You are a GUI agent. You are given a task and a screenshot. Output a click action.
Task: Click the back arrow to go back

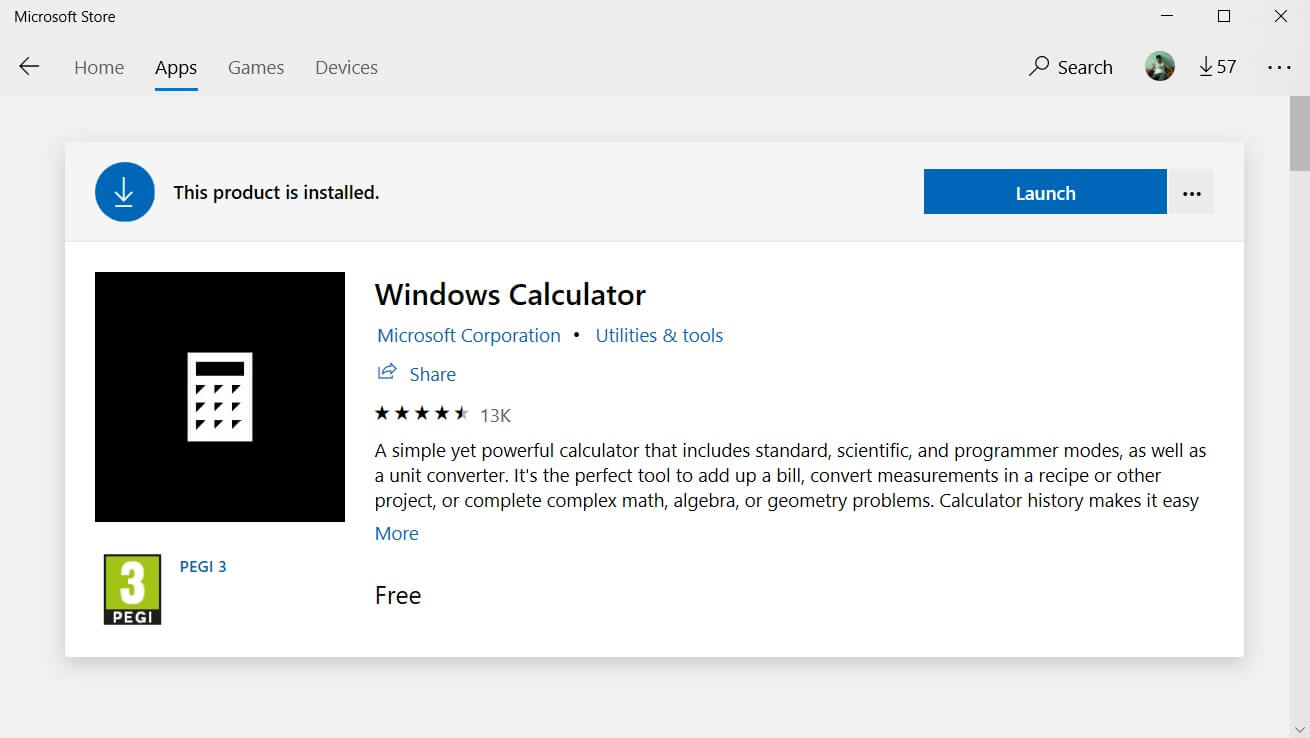click(29, 66)
